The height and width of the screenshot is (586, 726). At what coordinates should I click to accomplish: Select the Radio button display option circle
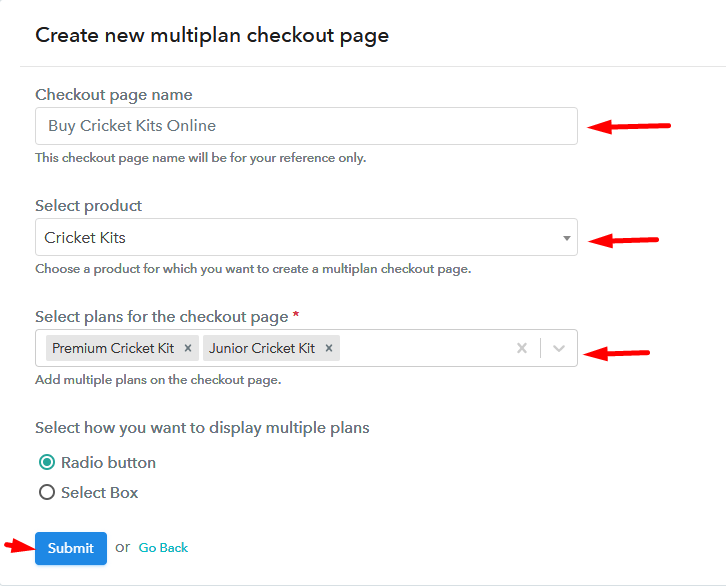click(47, 462)
